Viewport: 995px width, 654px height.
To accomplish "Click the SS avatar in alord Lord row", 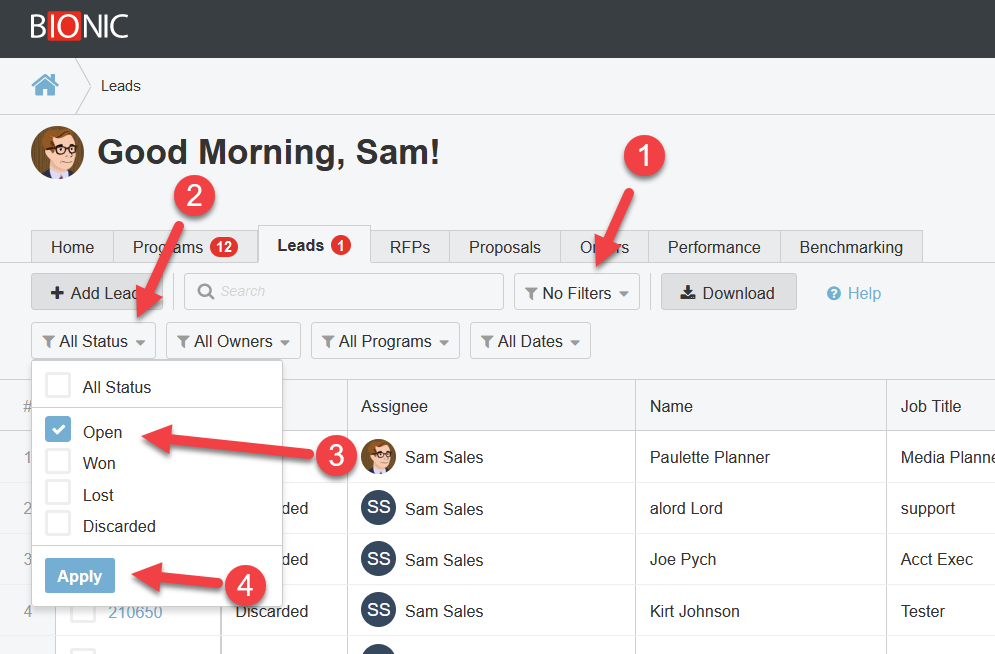I will 378,508.
